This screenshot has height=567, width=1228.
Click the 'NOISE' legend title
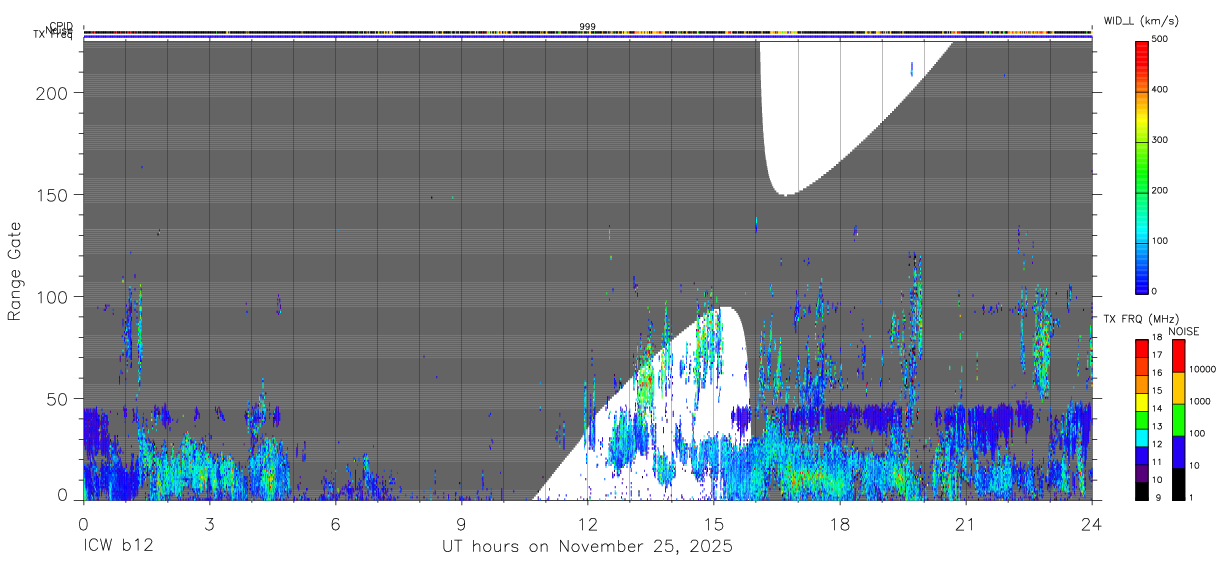click(1185, 331)
